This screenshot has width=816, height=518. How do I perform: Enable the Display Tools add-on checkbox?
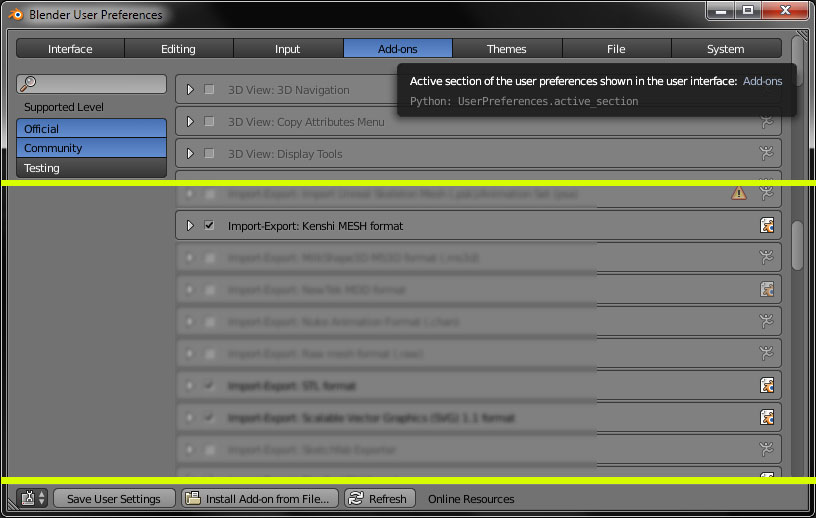[x=209, y=154]
